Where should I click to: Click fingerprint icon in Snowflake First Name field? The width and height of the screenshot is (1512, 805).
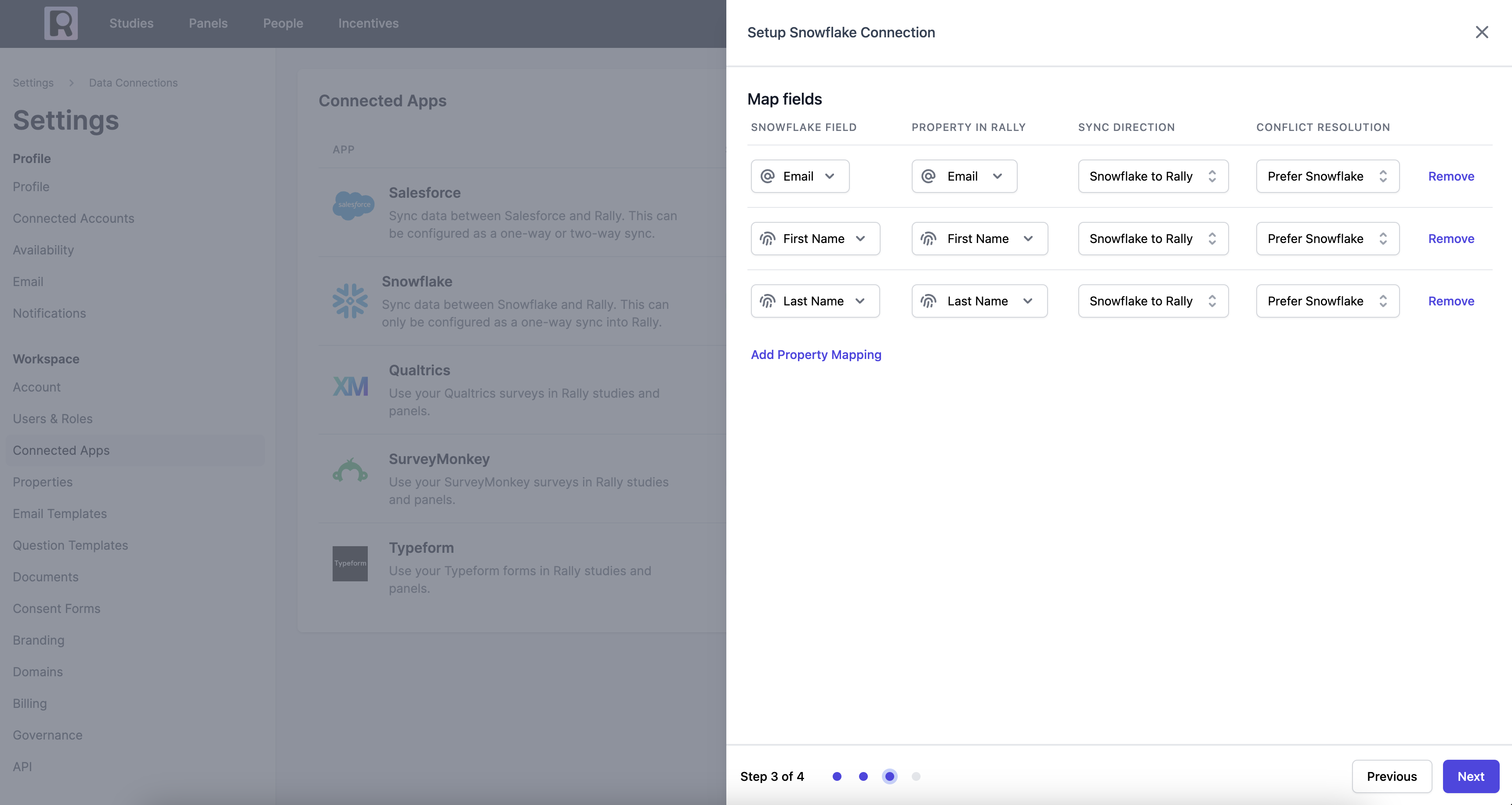(767, 239)
